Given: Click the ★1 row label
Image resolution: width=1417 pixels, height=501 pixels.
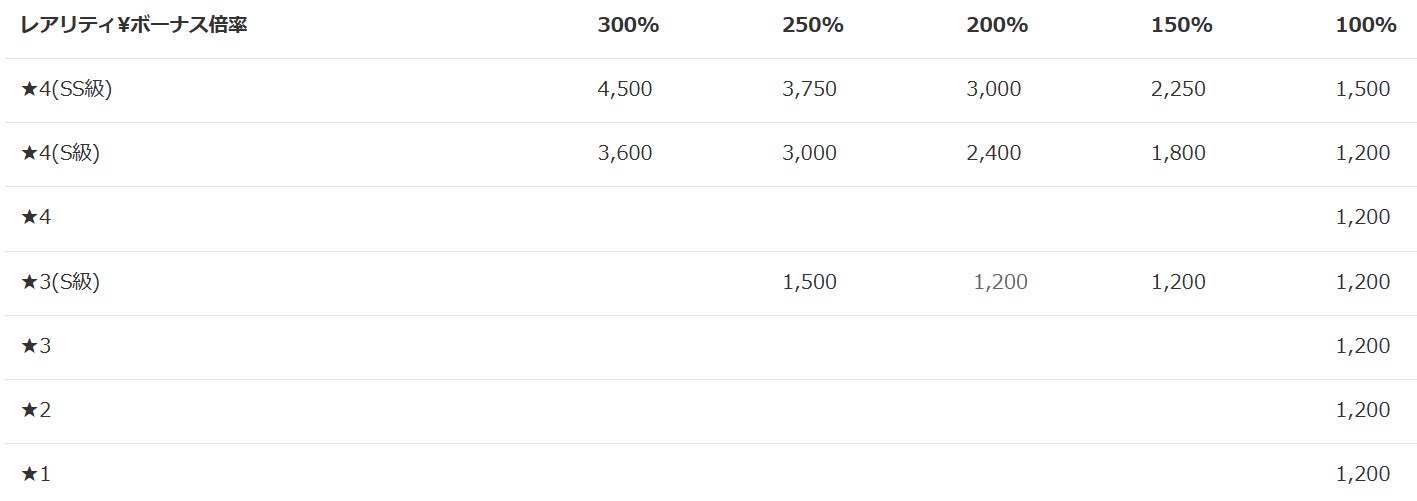Looking at the screenshot, I should click(36, 474).
